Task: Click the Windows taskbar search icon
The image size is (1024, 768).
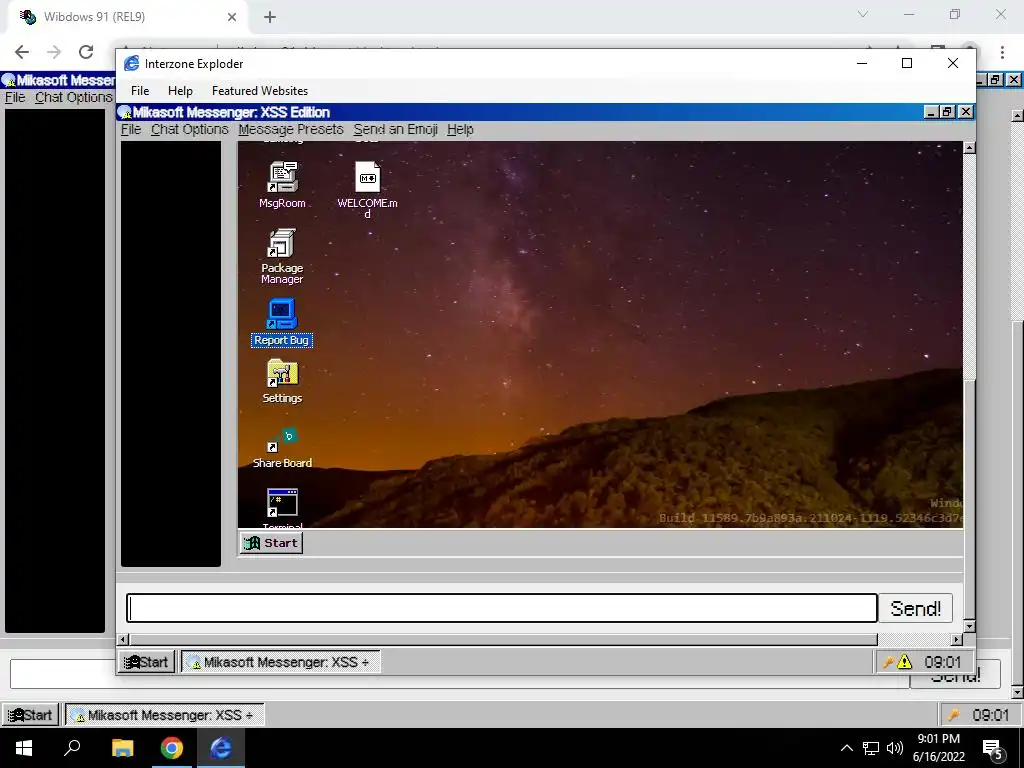Action: 72,748
